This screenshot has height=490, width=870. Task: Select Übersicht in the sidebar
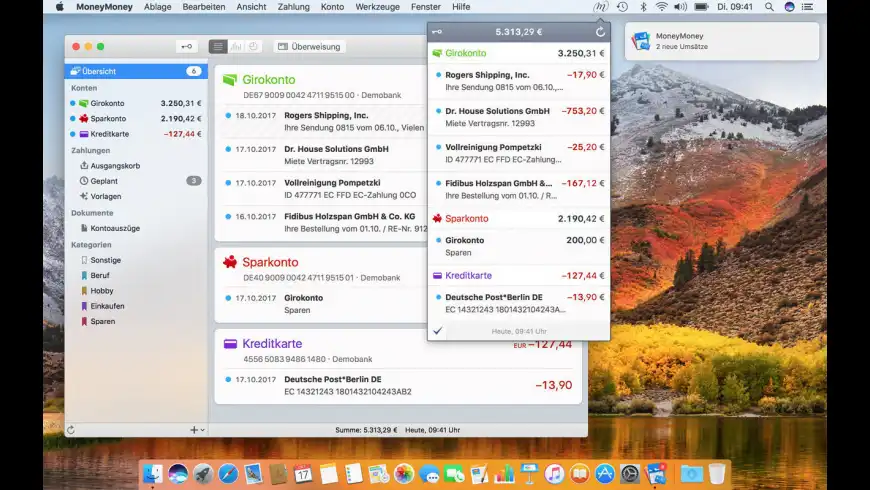[136, 71]
